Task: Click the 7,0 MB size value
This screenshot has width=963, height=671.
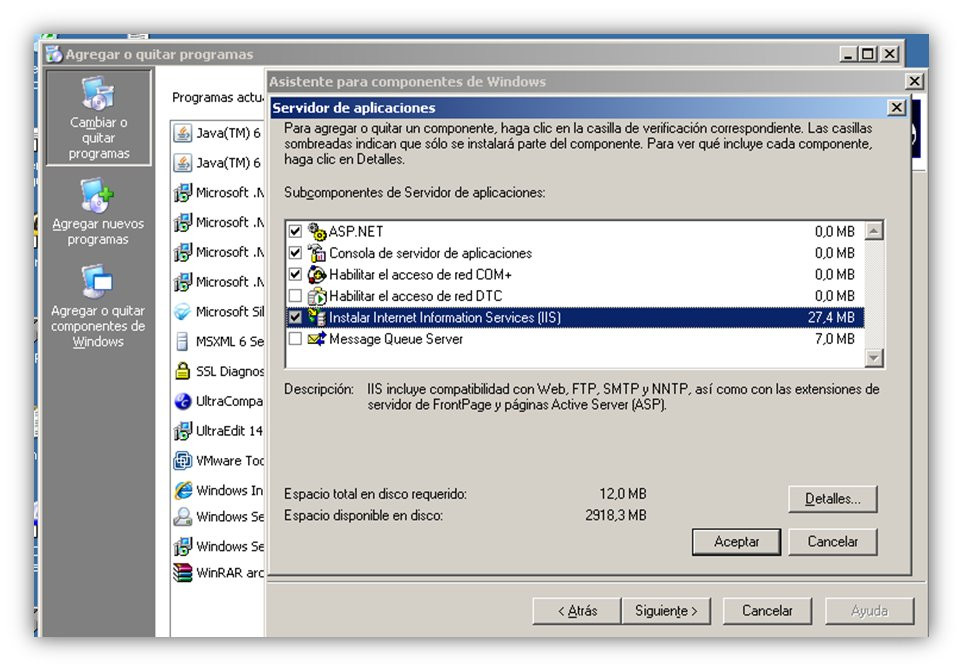Action: point(835,339)
